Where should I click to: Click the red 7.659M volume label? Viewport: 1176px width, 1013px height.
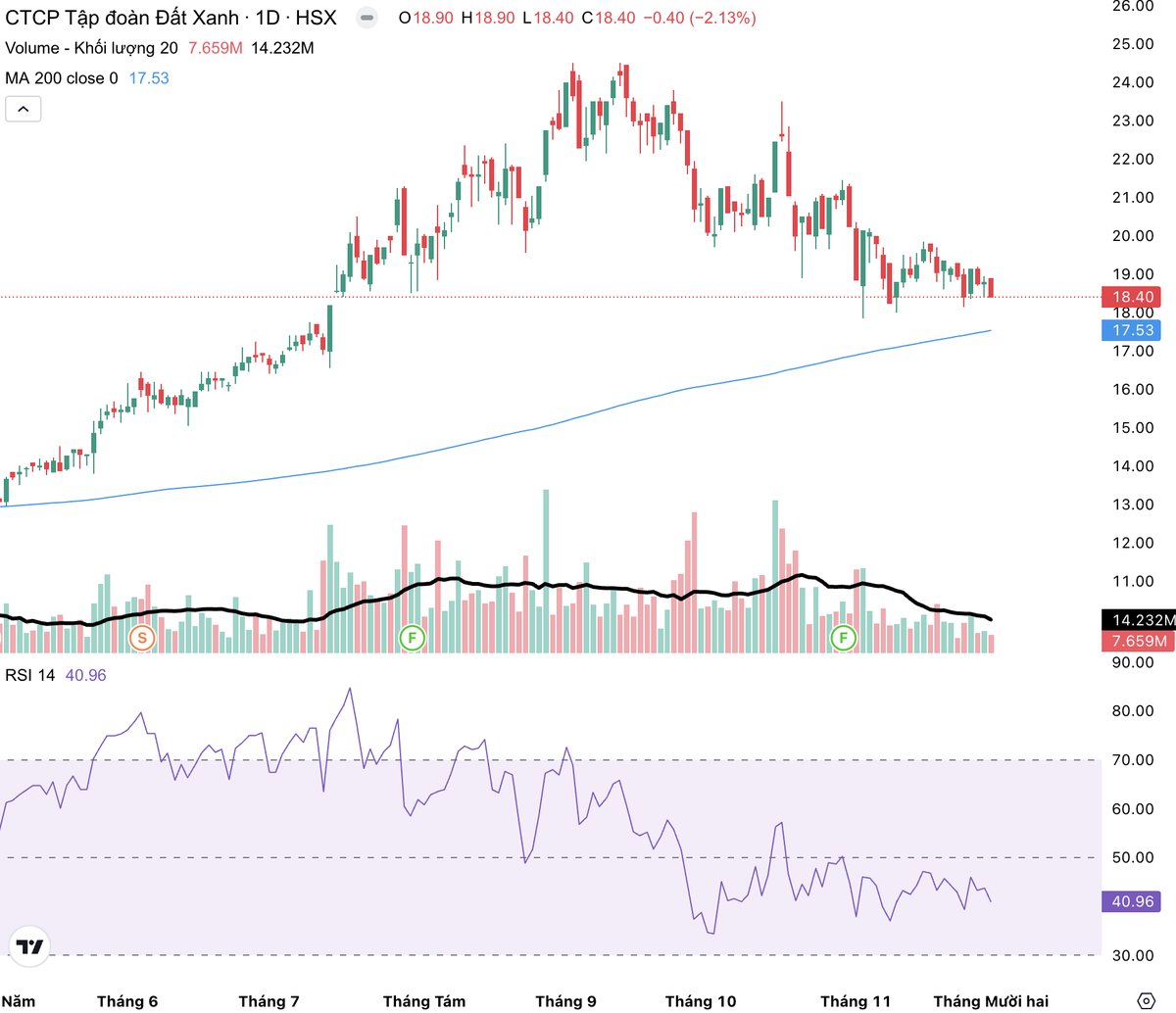1138,641
